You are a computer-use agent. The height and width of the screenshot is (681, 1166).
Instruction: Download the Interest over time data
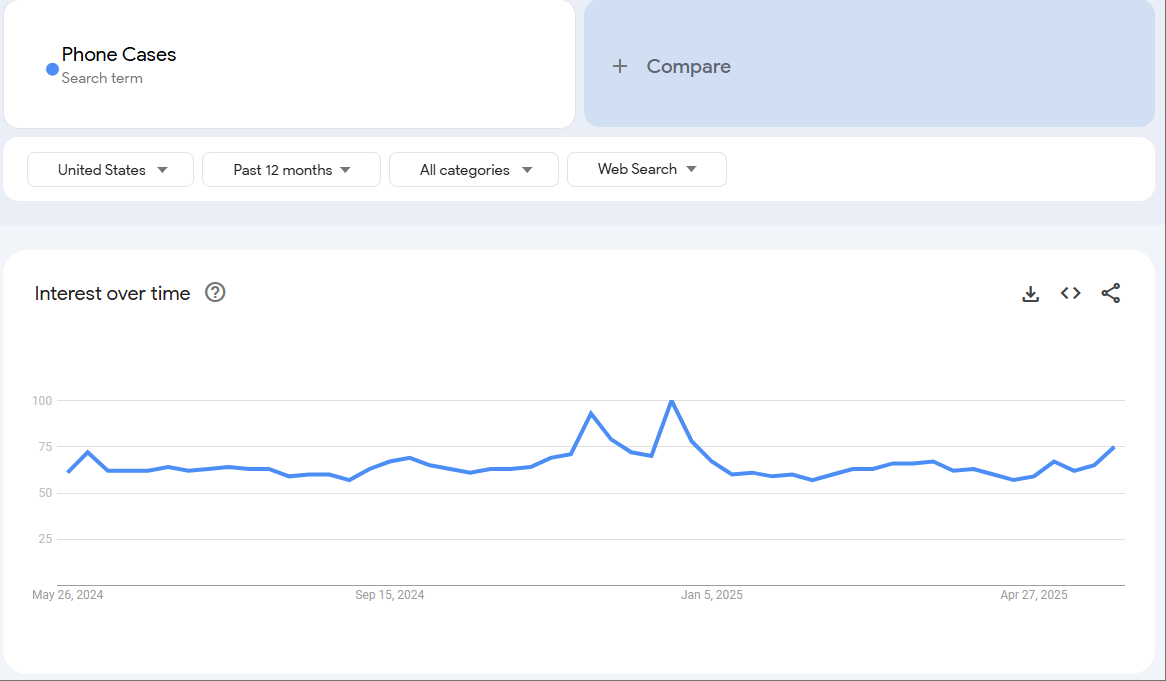click(x=1030, y=293)
